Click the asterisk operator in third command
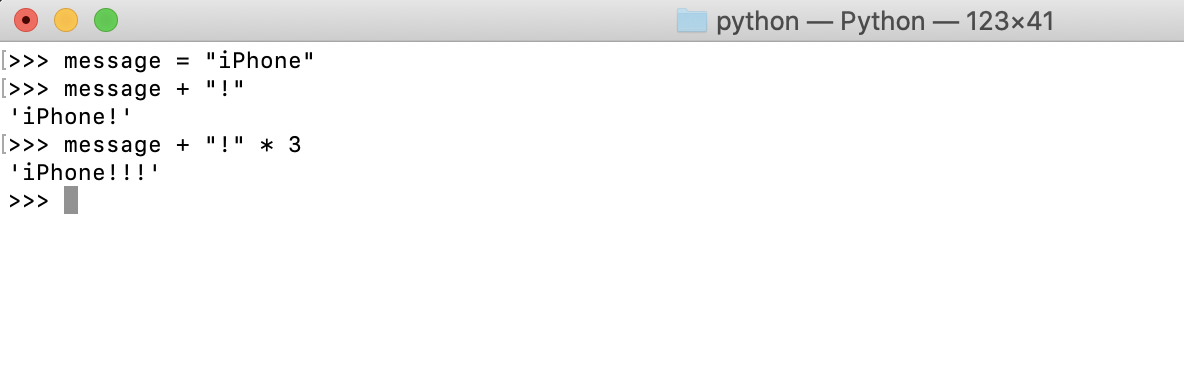The width and height of the screenshot is (1184, 370). tap(267, 145)
